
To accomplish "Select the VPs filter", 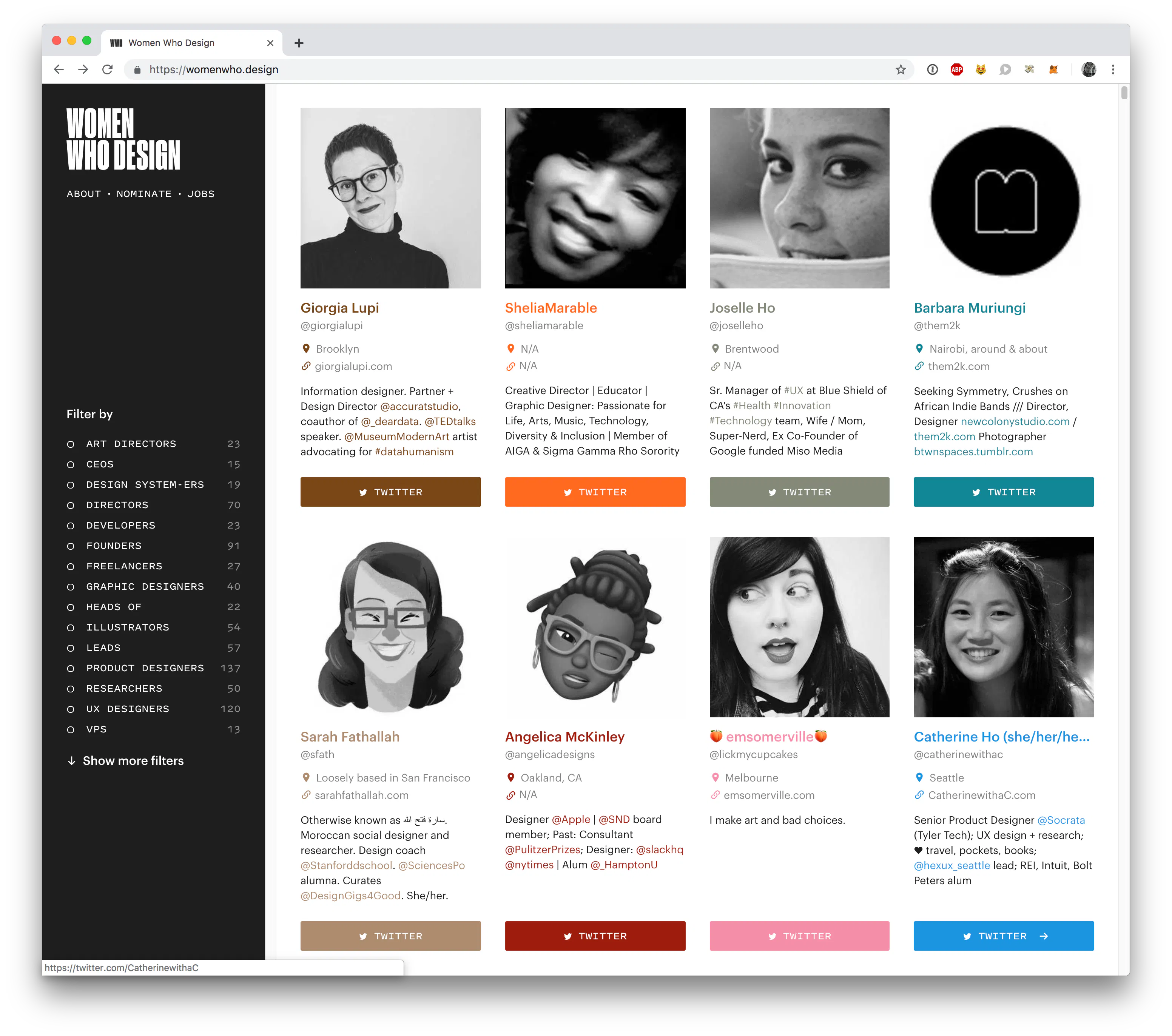I will pos(153,729).
